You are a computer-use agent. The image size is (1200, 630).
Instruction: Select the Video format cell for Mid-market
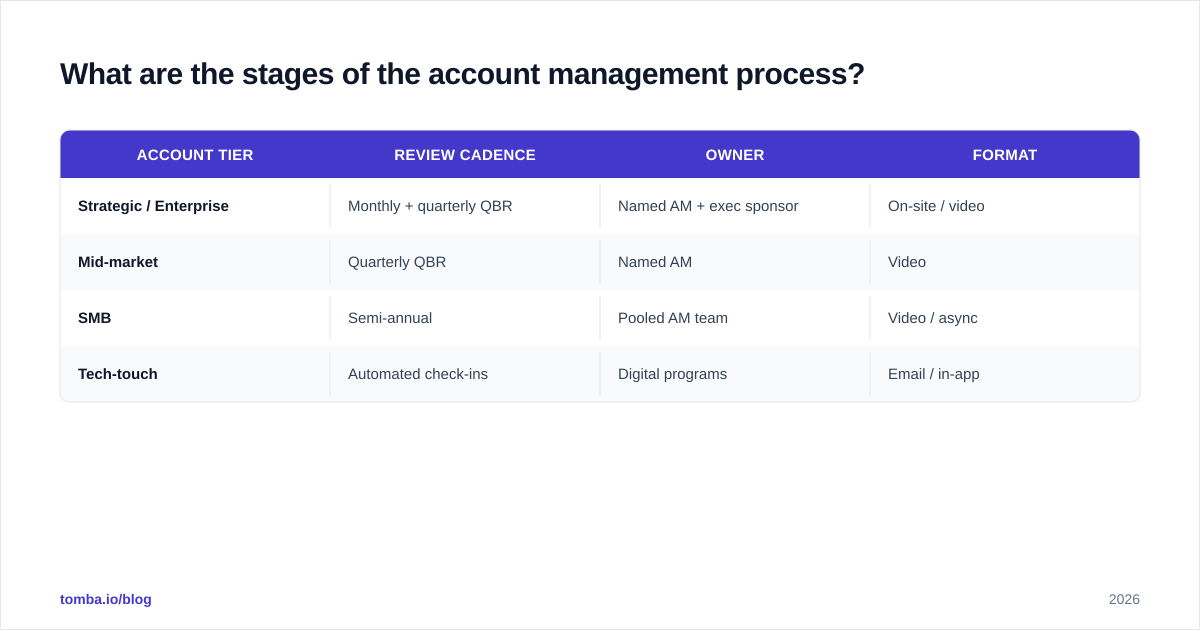[x=1005, y=262]
